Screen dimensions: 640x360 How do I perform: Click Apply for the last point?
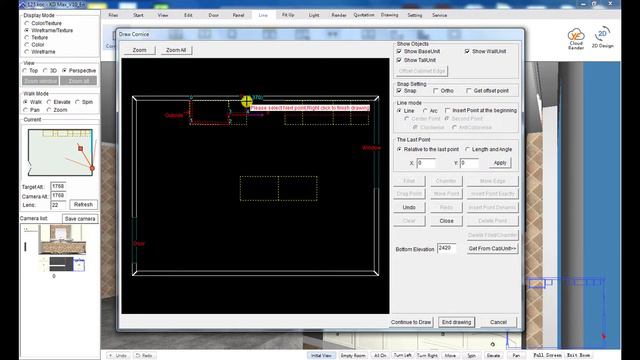click(500, 163)
